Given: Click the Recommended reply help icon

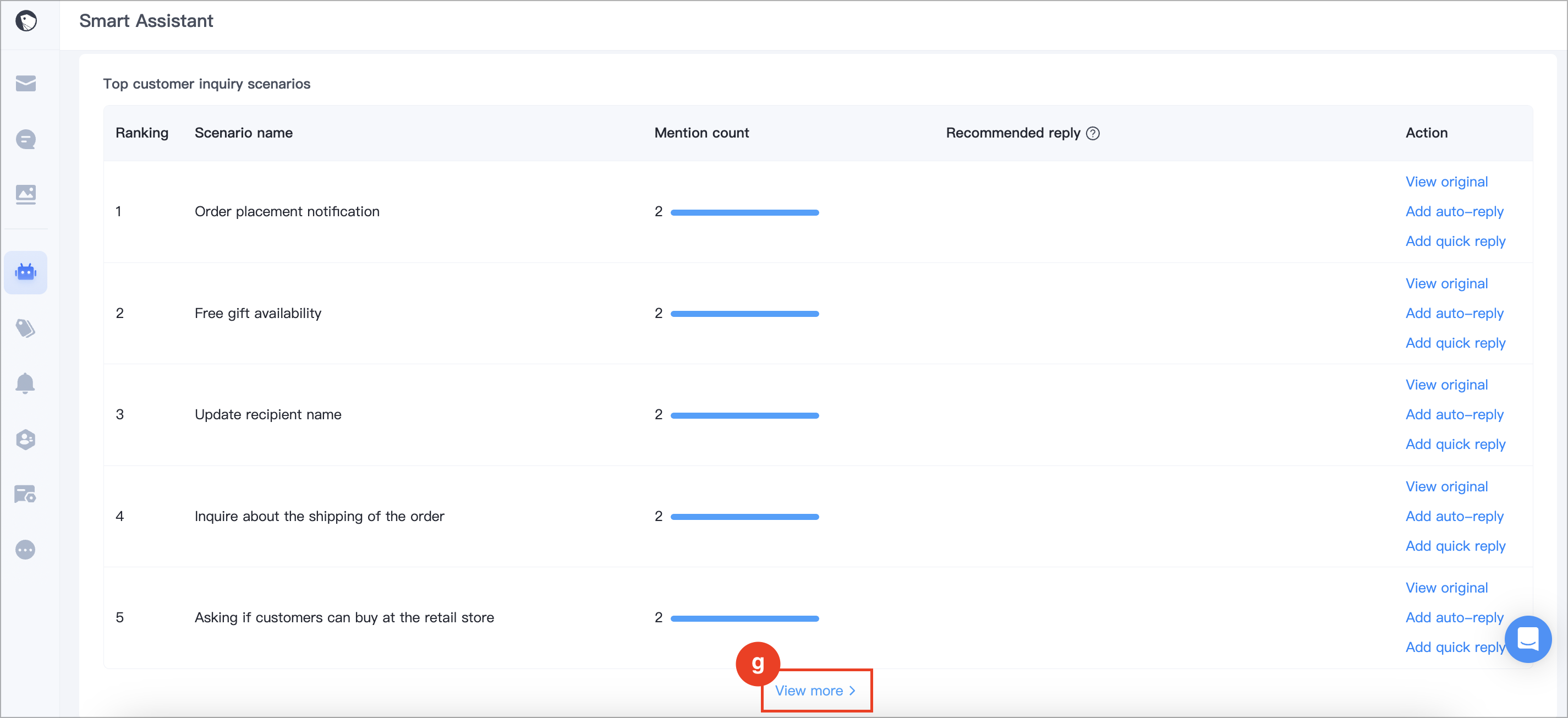Looking at the screenshot, I should click(1093, 133).
